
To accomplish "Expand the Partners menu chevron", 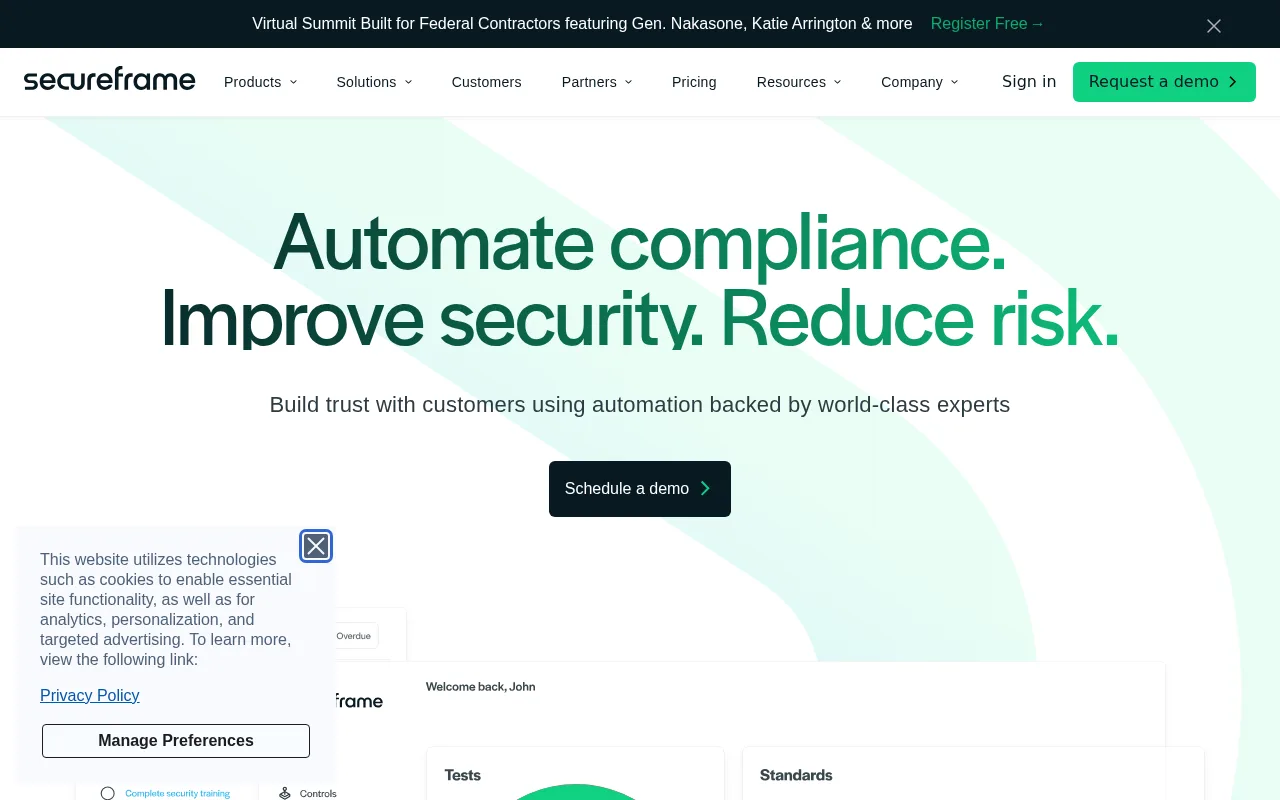I will point(628,82).
